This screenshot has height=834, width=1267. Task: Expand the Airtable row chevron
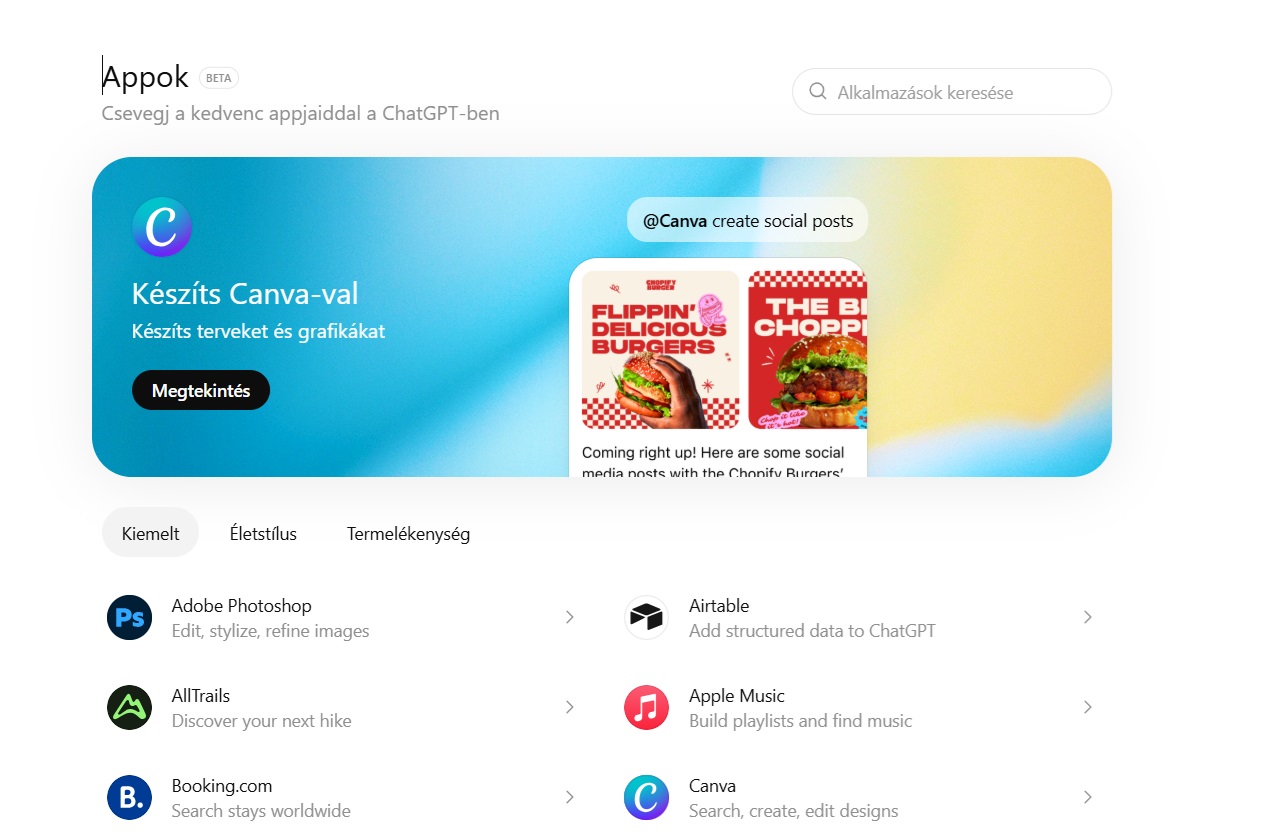tap(1088, 617)
